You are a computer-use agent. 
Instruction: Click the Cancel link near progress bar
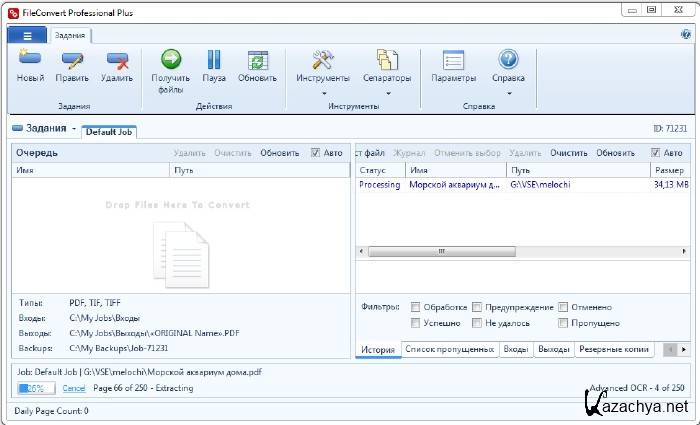(x=74, y=388)
